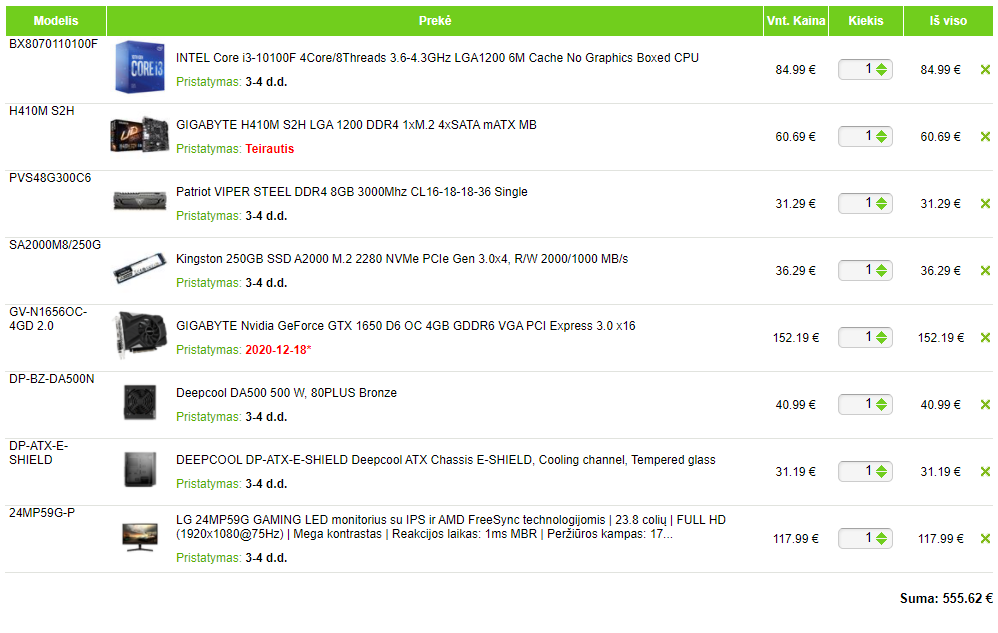Open the GTX 1650 graphics card thumbnail

click(139, 333)
